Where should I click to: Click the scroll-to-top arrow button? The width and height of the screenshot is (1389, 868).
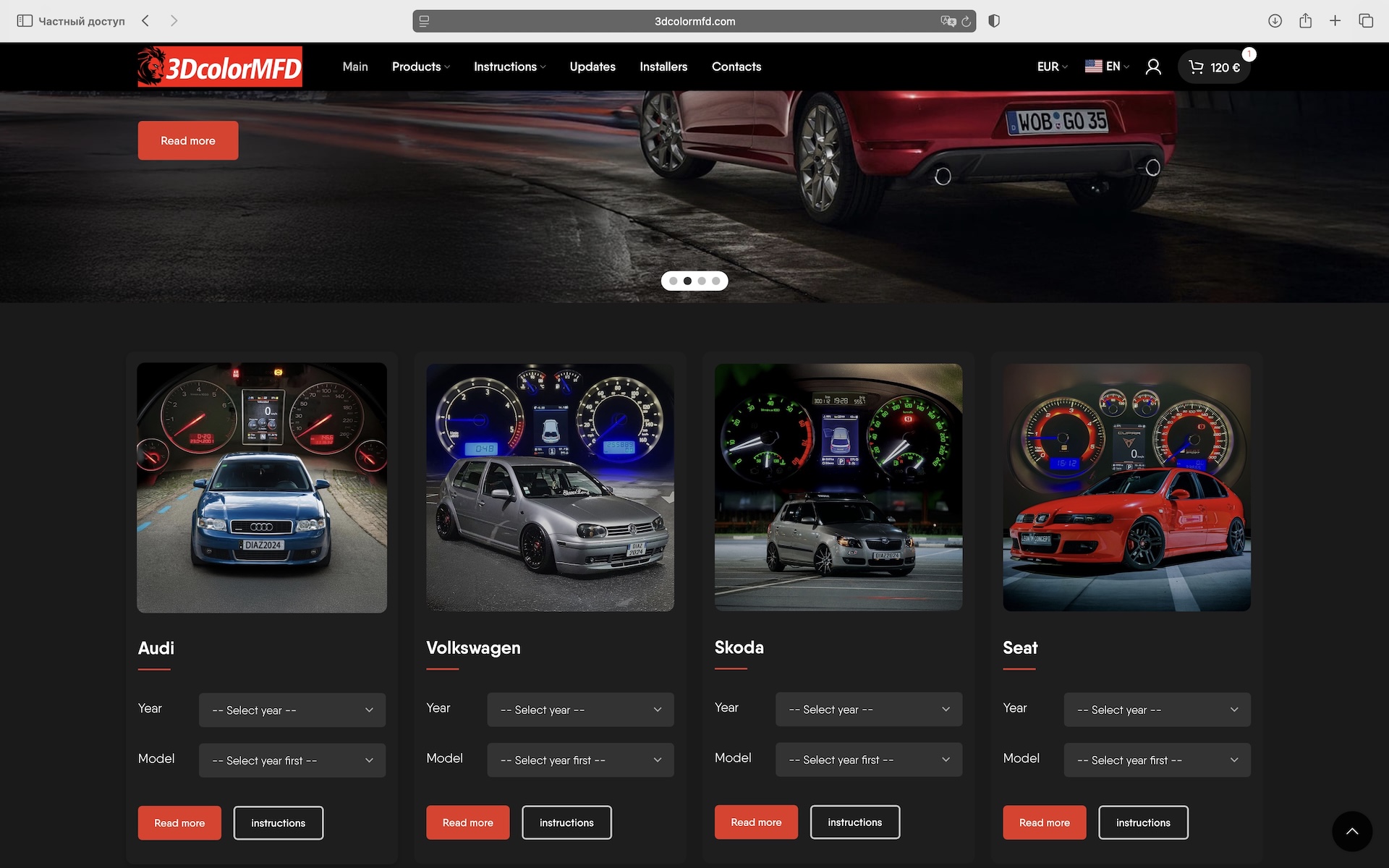pos(1352,831)
